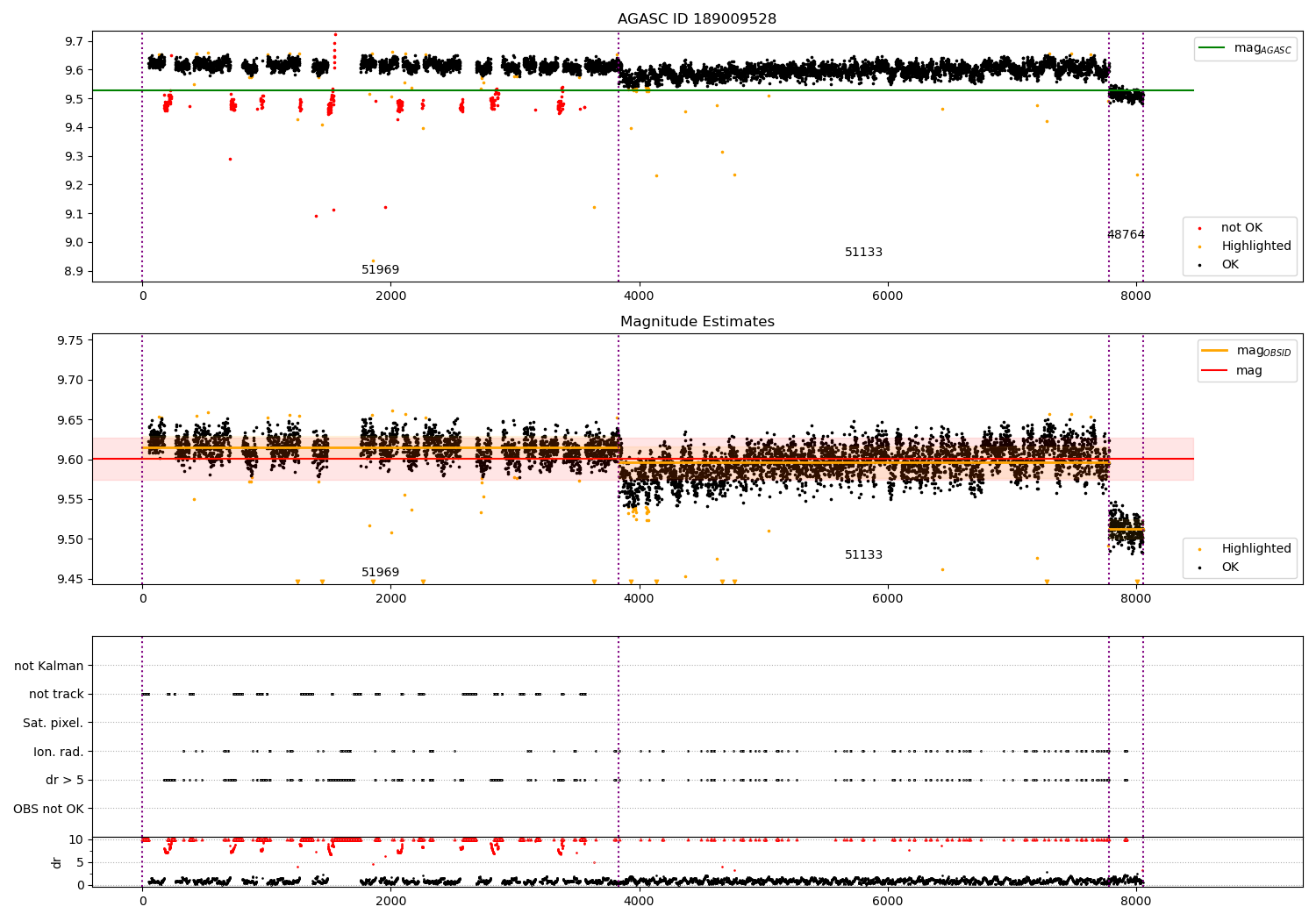Click the 'Sat. pixel.' axis label
The width and height of the screenshot is (1316, 921).
click(54, 724)
